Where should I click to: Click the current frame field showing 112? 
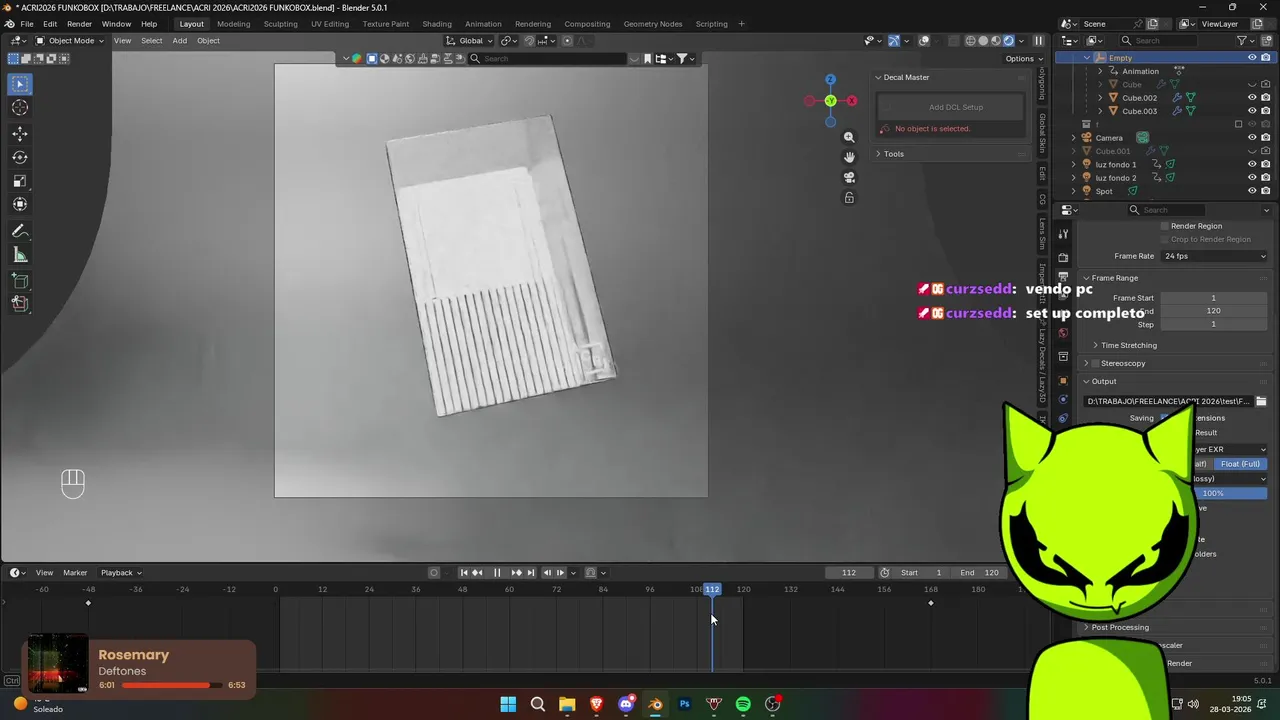point(848,573)
